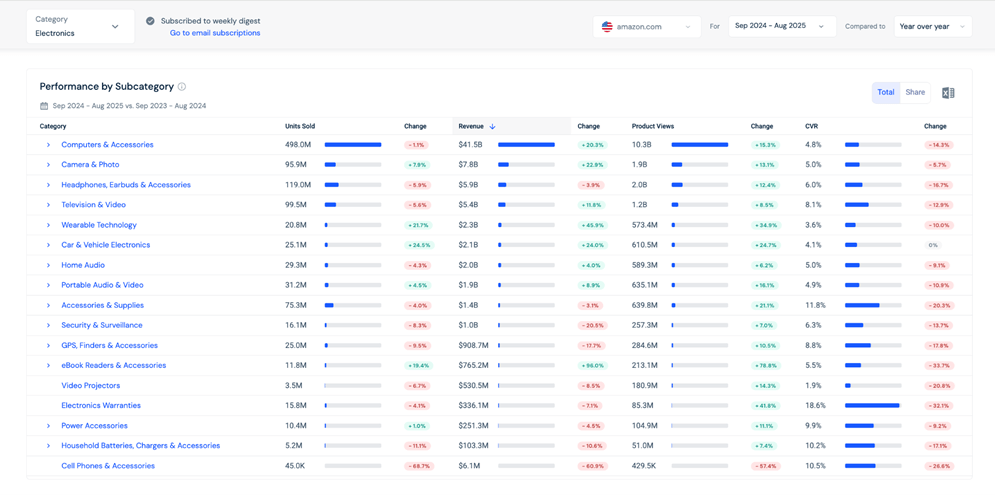The height and width of the screenshot is (495, 995).
Task: Click the 18.6% CVR value
Action: (815, 406)
